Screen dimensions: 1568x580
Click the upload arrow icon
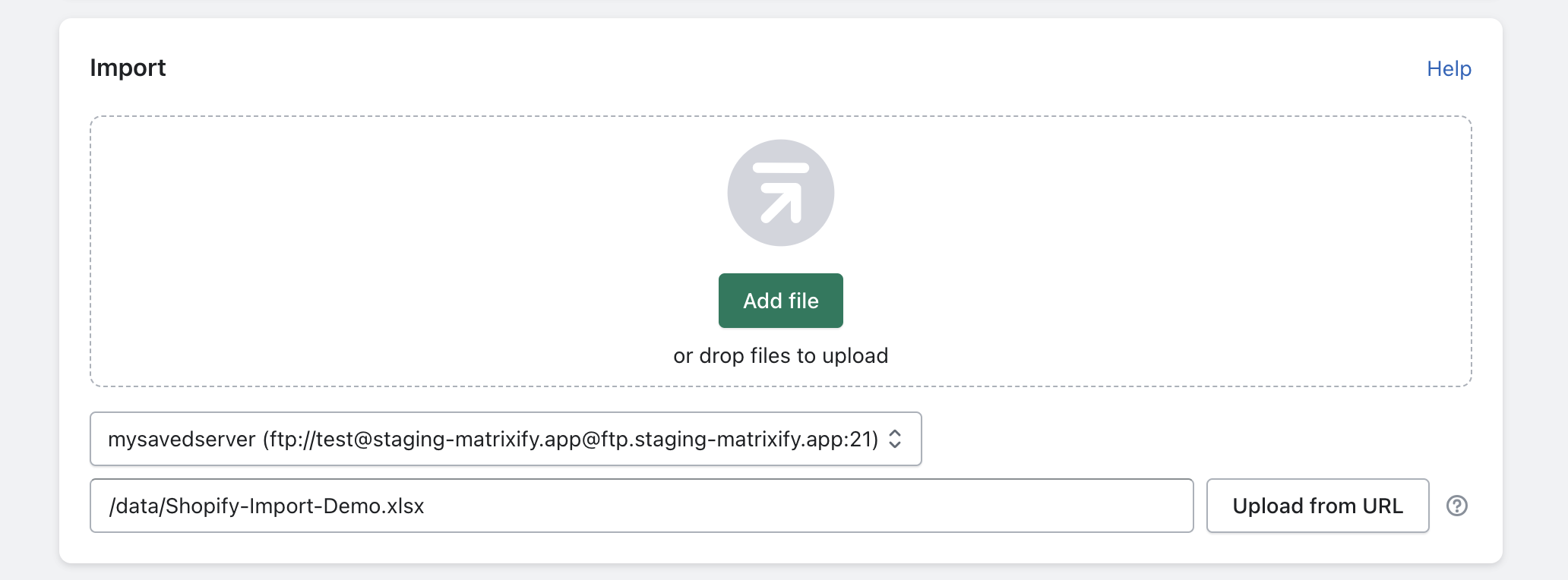point(781,193)
